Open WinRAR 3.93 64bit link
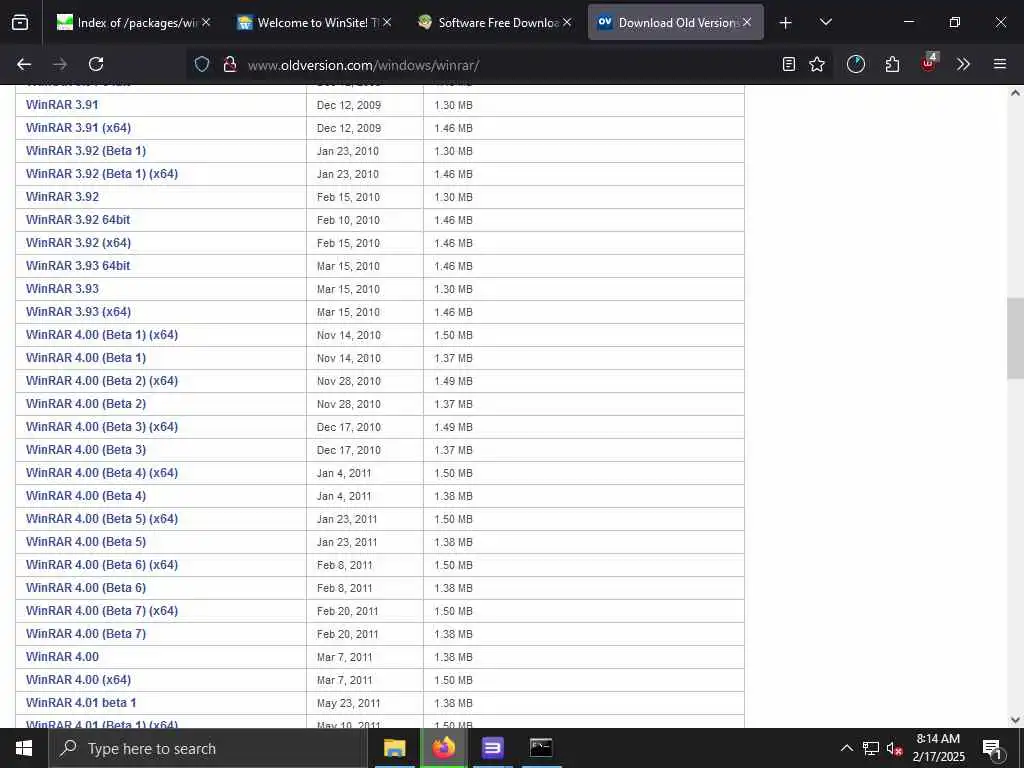The width and height of the screenshot is (1024, 768). coord(78,265)
